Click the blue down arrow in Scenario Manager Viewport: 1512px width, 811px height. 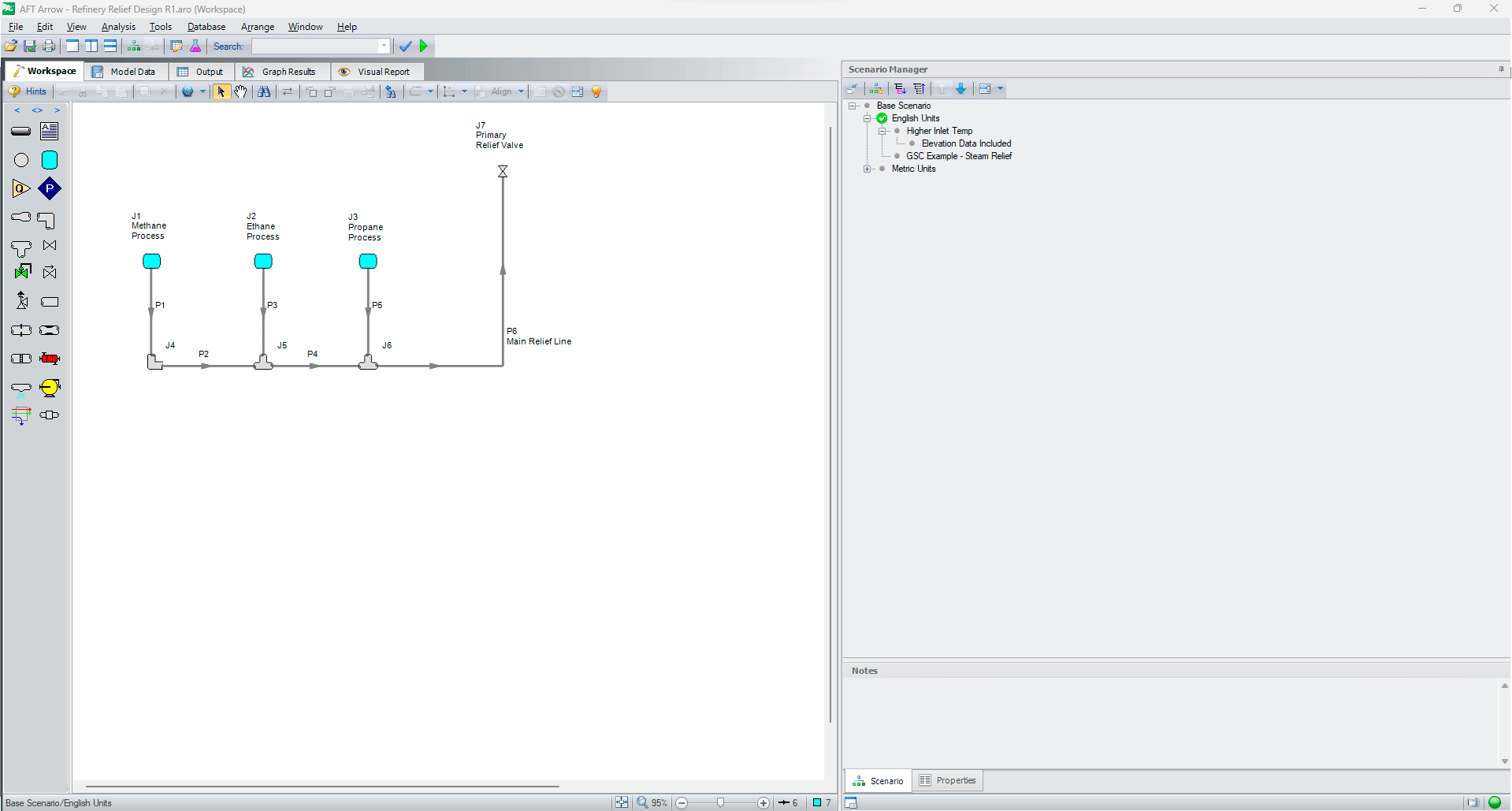[960, 89]
